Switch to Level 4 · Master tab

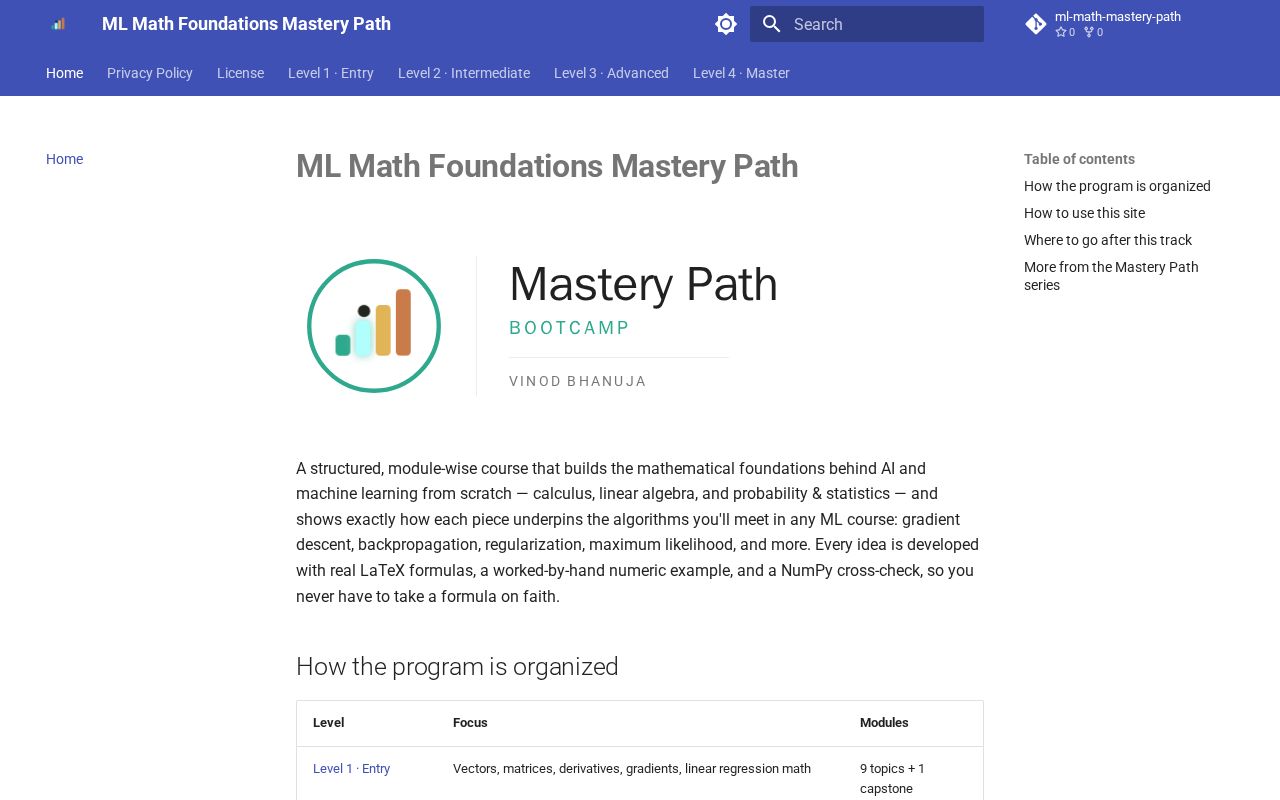point(741,73)
